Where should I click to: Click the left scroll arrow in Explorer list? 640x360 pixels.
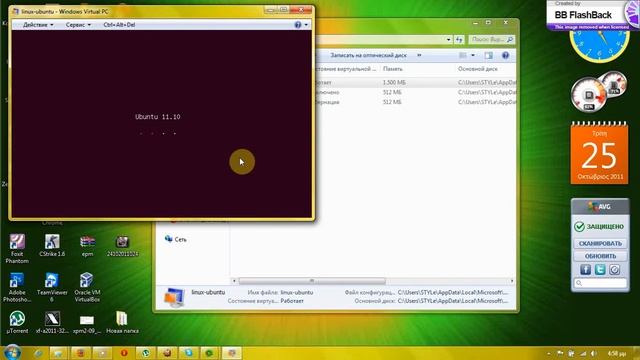[234, 281]
